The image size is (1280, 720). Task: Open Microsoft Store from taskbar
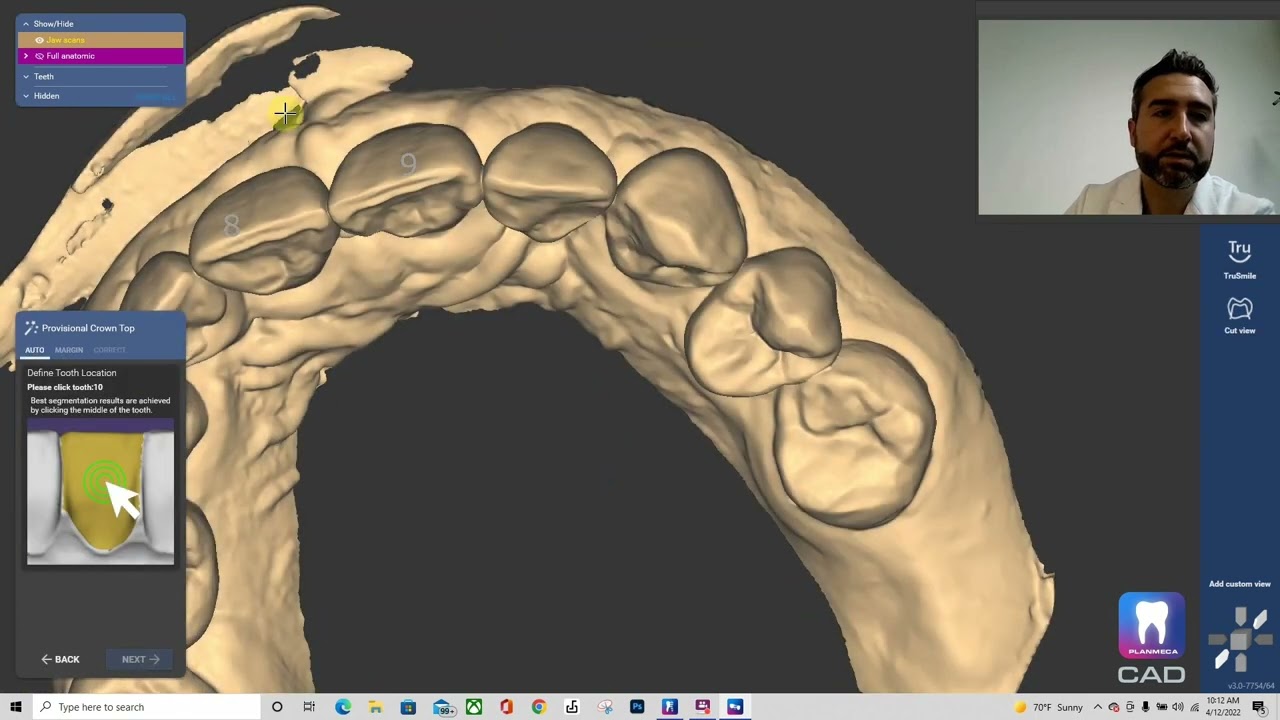pyautogui.click(x=408, y=707)
